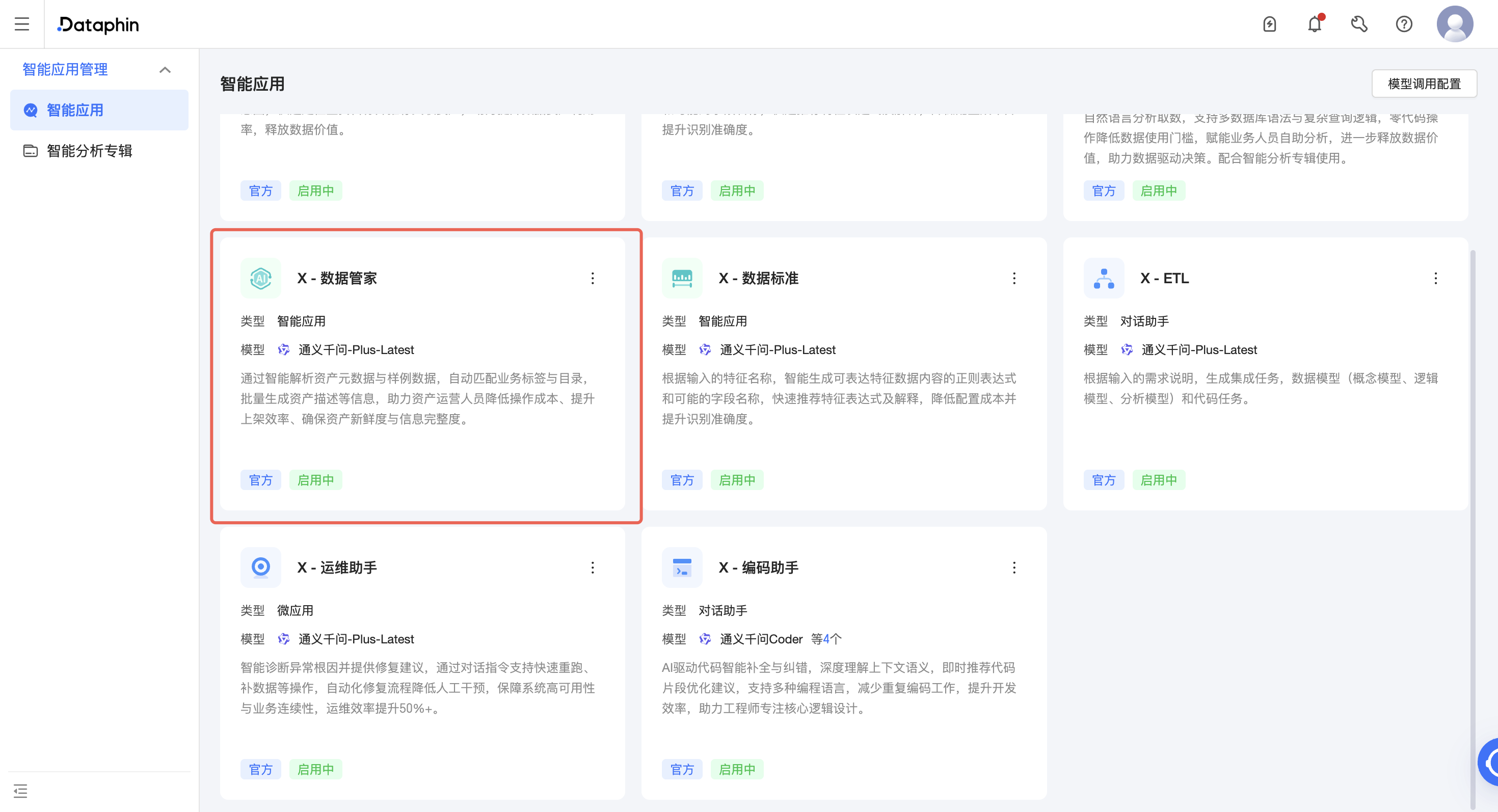Image resolution: width=1498 pixels, height=812 pixels.
Task: Click the help question mark icon
Action: point(1404,24)
